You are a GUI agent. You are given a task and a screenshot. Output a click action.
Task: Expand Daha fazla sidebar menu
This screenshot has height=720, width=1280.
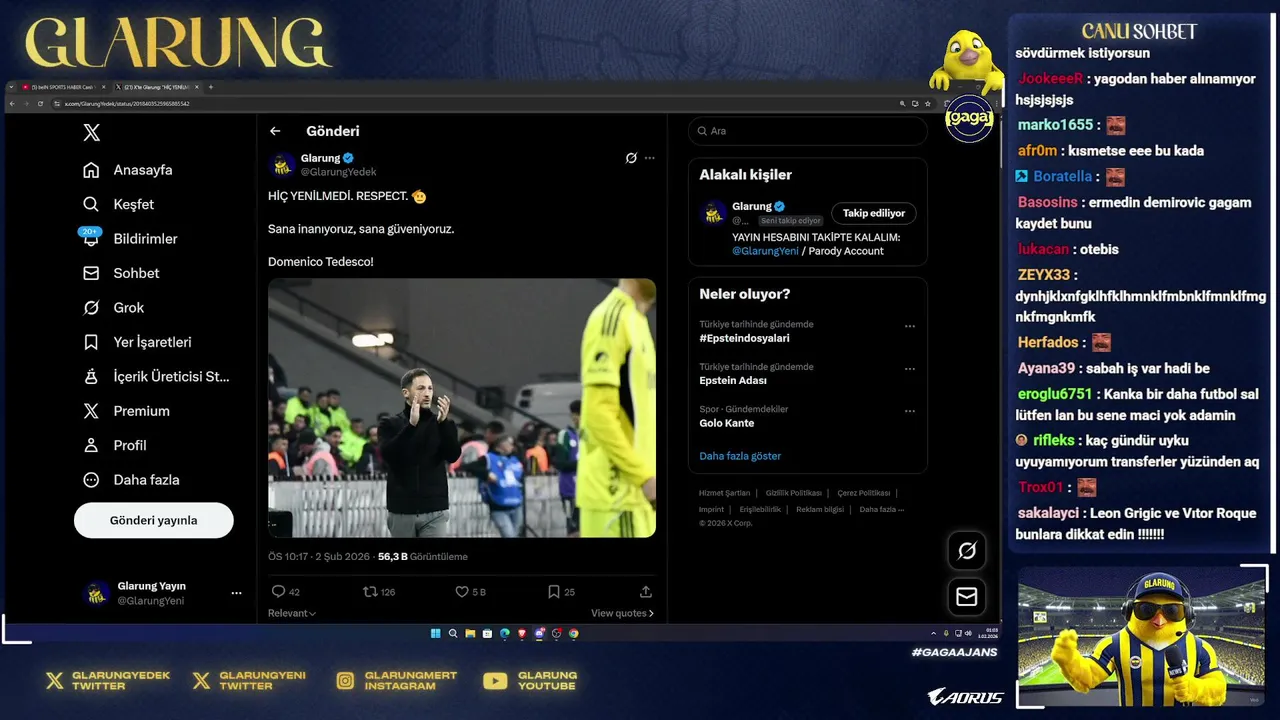pos(131,480)
